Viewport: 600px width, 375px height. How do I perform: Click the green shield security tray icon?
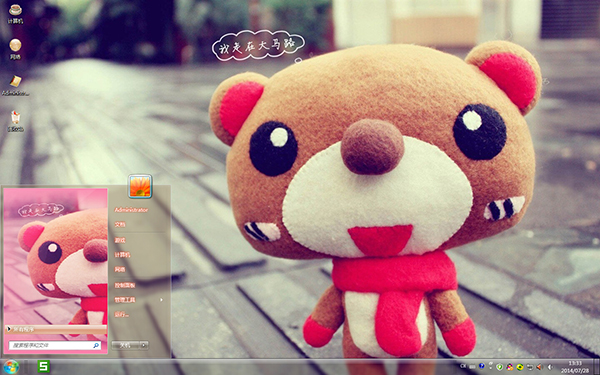500,367
